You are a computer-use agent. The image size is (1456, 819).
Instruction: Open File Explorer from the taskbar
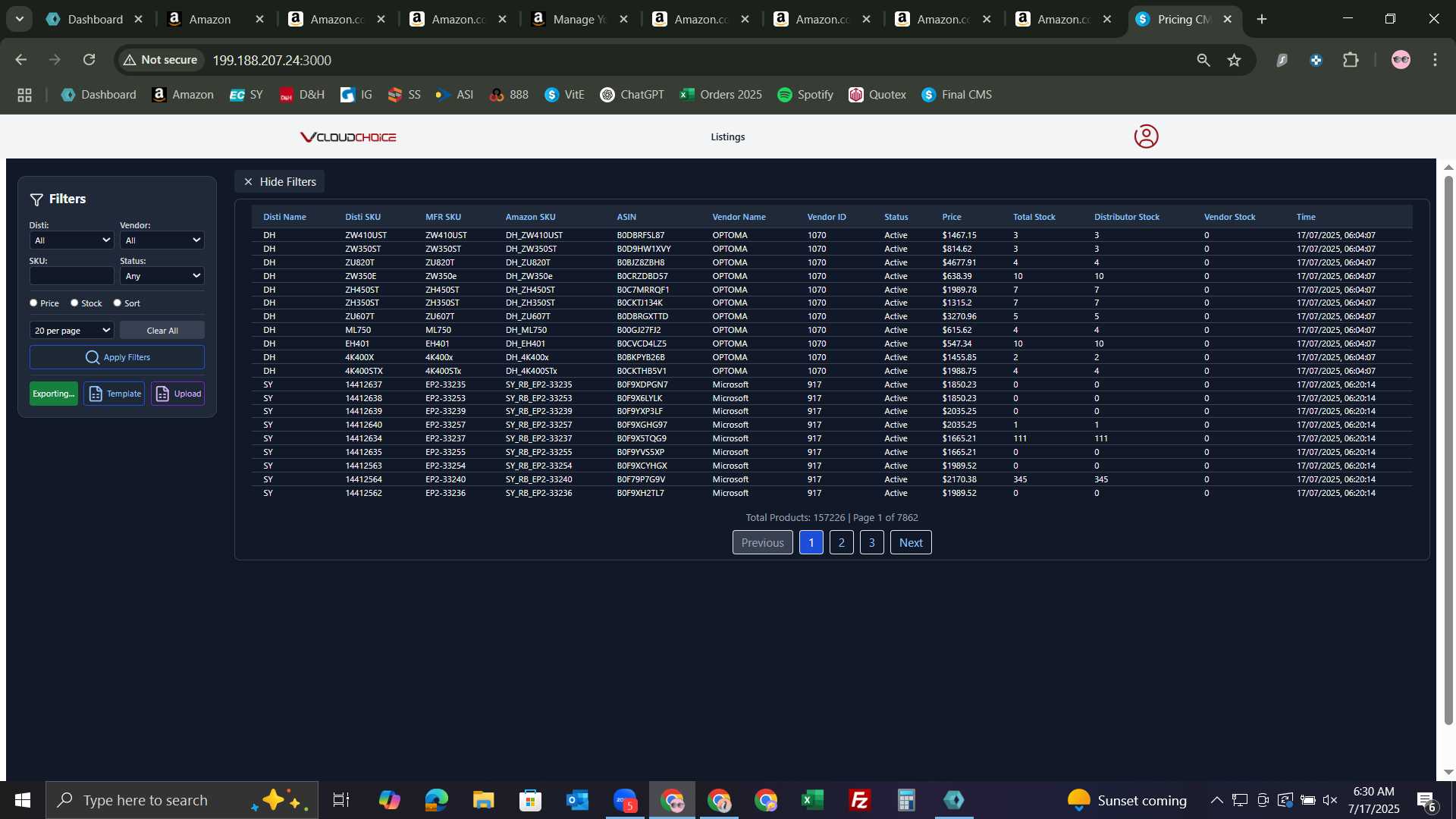coord(483,800)
